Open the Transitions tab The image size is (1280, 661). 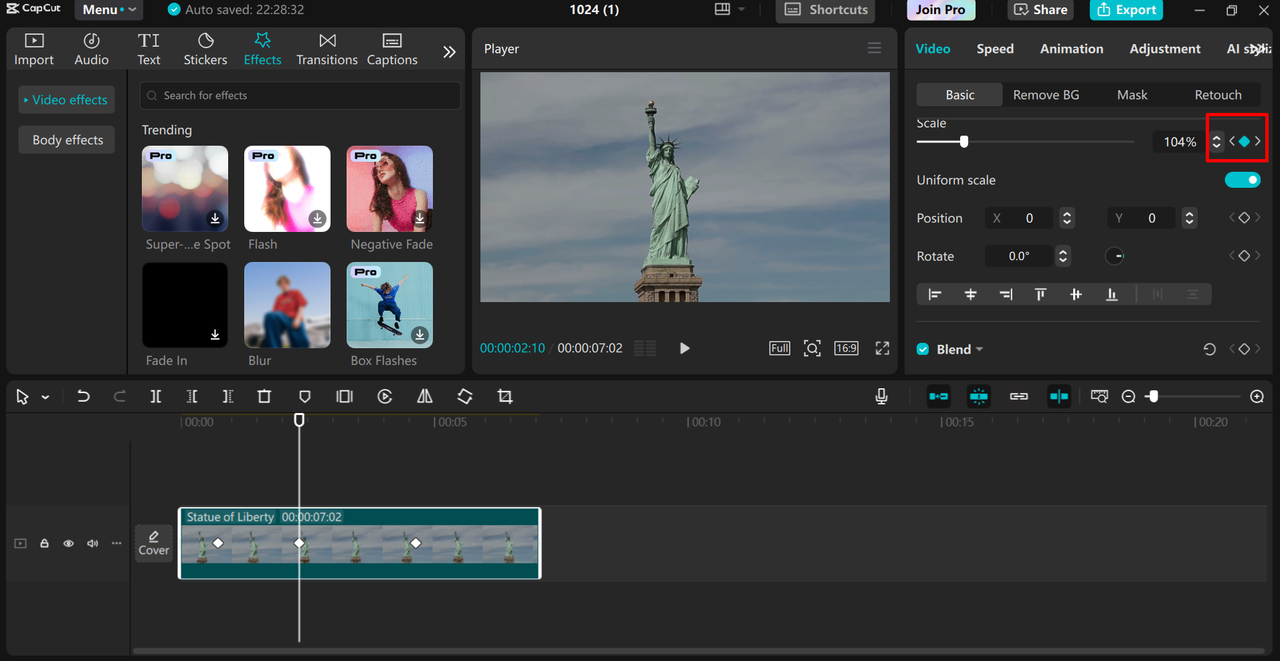pos(327,49)
